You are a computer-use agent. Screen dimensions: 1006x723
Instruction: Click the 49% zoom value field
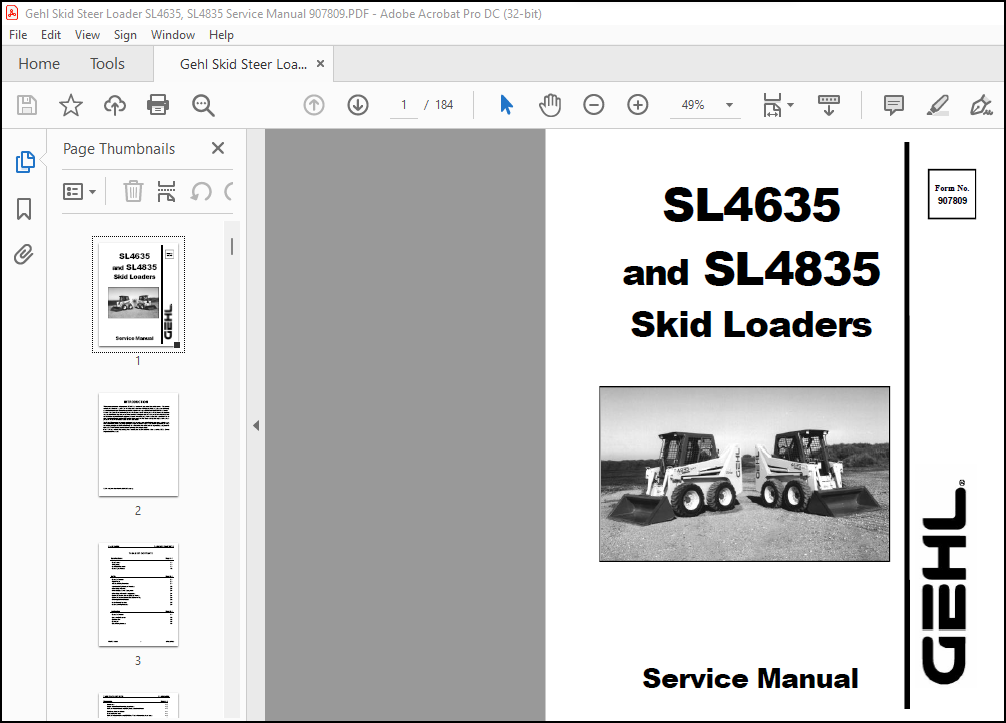tap(693, 105)
